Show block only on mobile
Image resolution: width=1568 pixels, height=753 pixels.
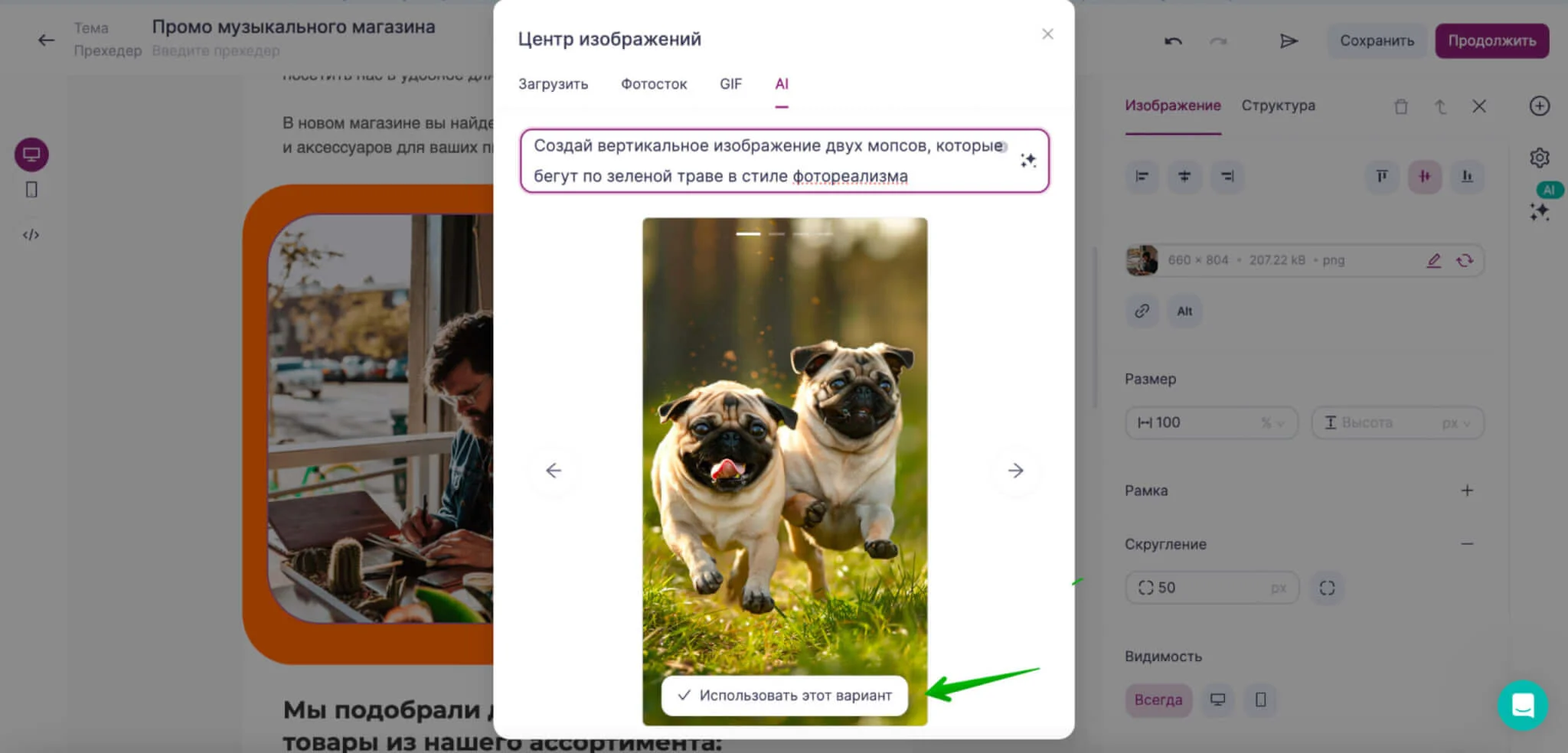[x=1260, y=700]
